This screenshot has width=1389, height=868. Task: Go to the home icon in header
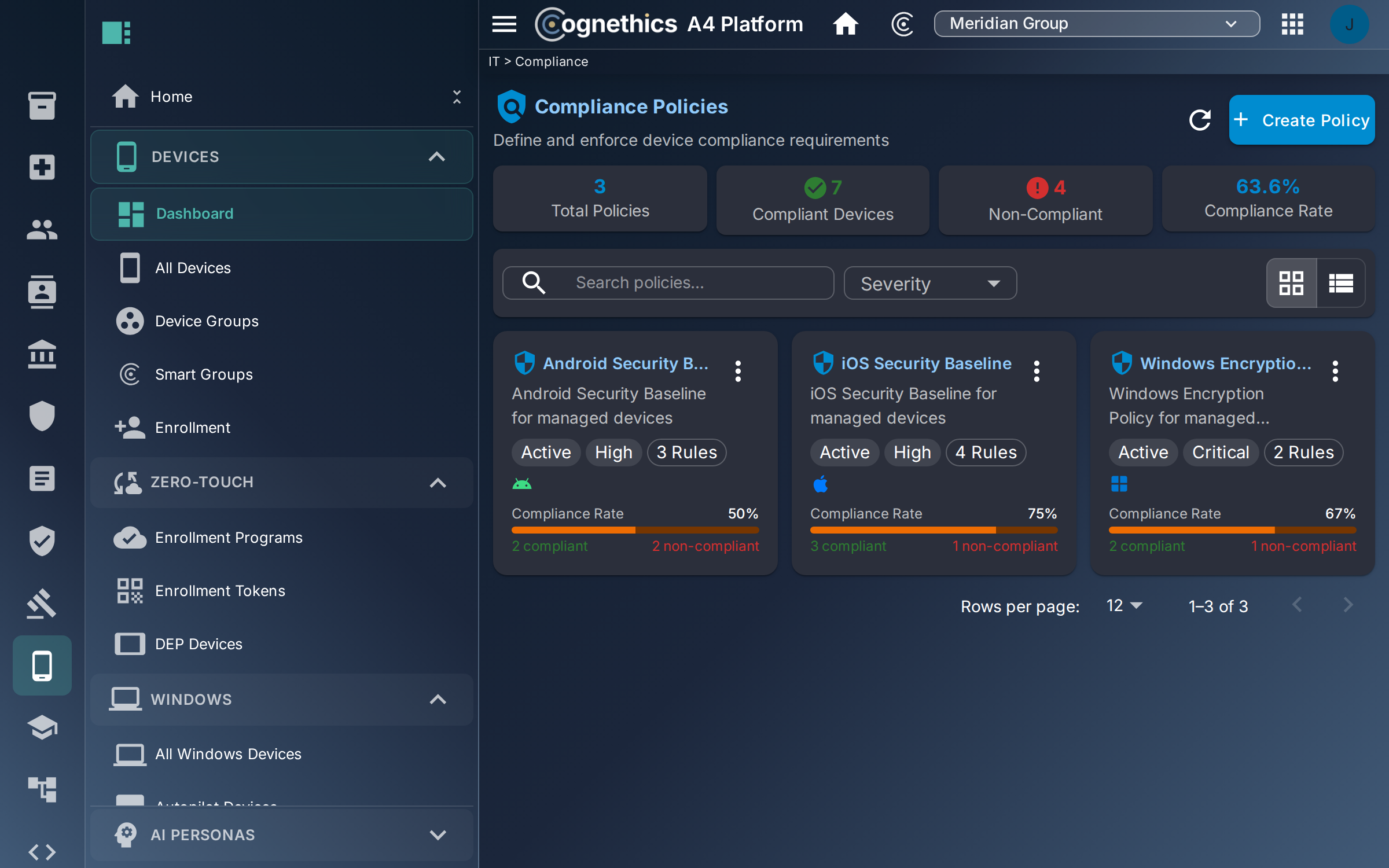click(x=846, y=24)
